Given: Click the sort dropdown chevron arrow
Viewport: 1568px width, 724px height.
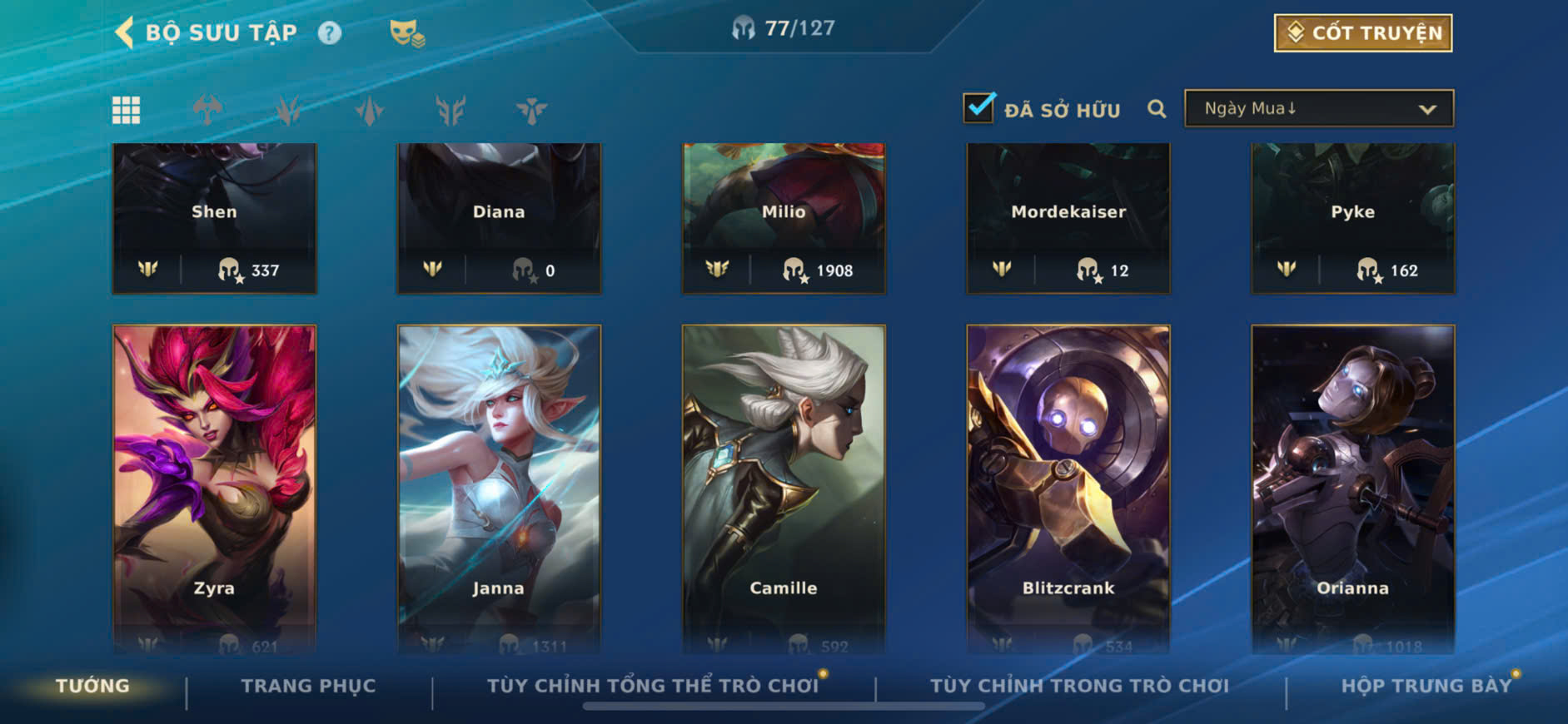Looking at the screenshot, I should pos(1427,109).
